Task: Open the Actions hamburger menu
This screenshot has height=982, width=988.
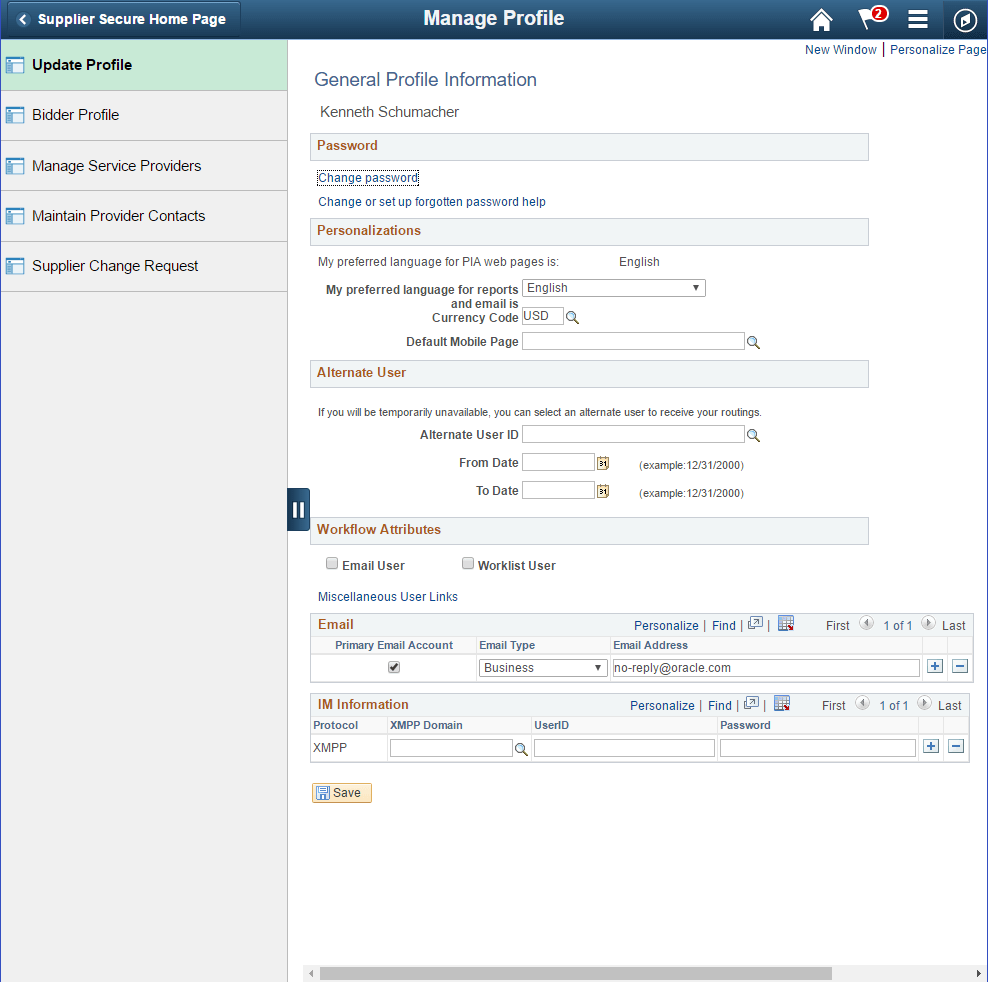Action: click(x=917, y=19)
